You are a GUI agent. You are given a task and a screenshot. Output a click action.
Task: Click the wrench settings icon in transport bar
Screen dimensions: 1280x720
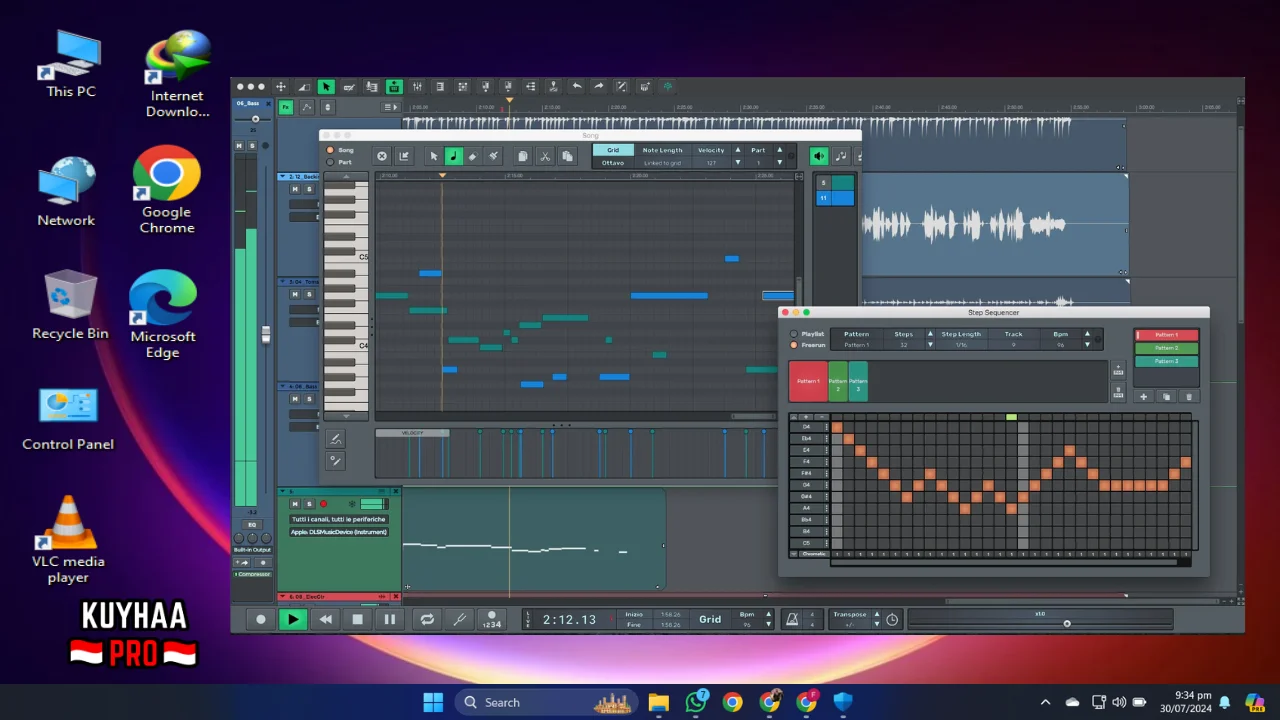tap(460, 619)
